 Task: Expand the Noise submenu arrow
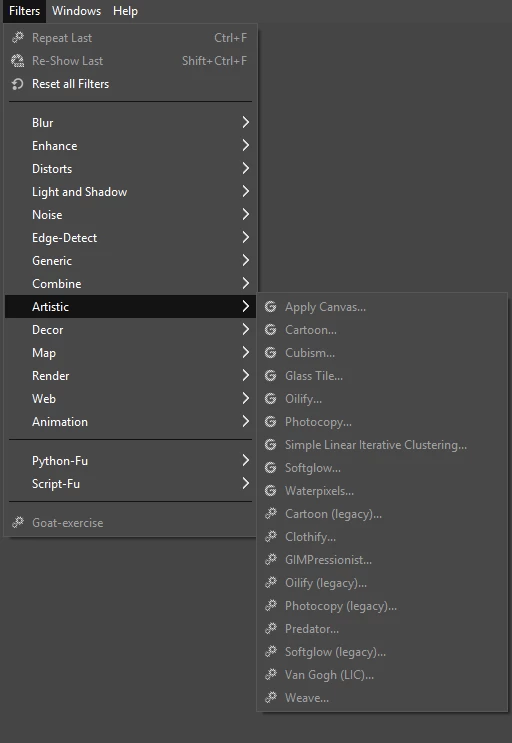[x=245, y=214]
